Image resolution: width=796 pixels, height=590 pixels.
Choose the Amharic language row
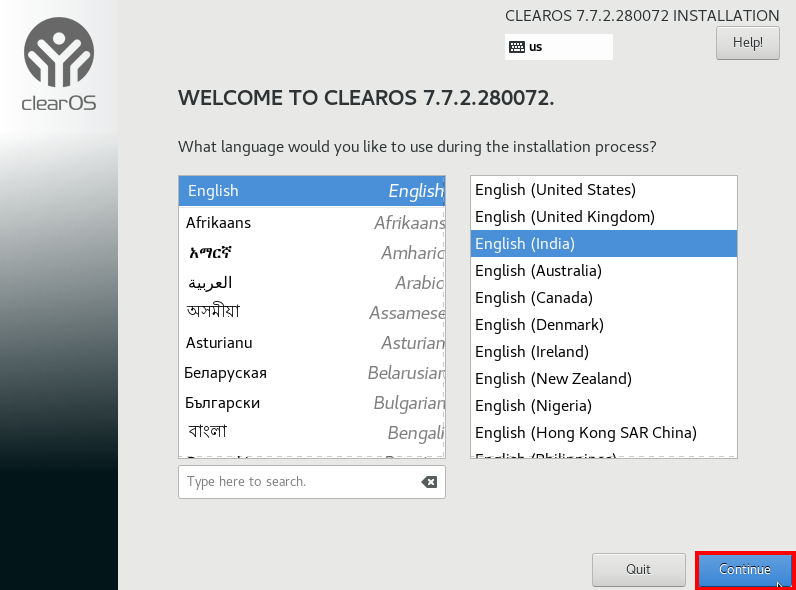(x=312, y=252)
